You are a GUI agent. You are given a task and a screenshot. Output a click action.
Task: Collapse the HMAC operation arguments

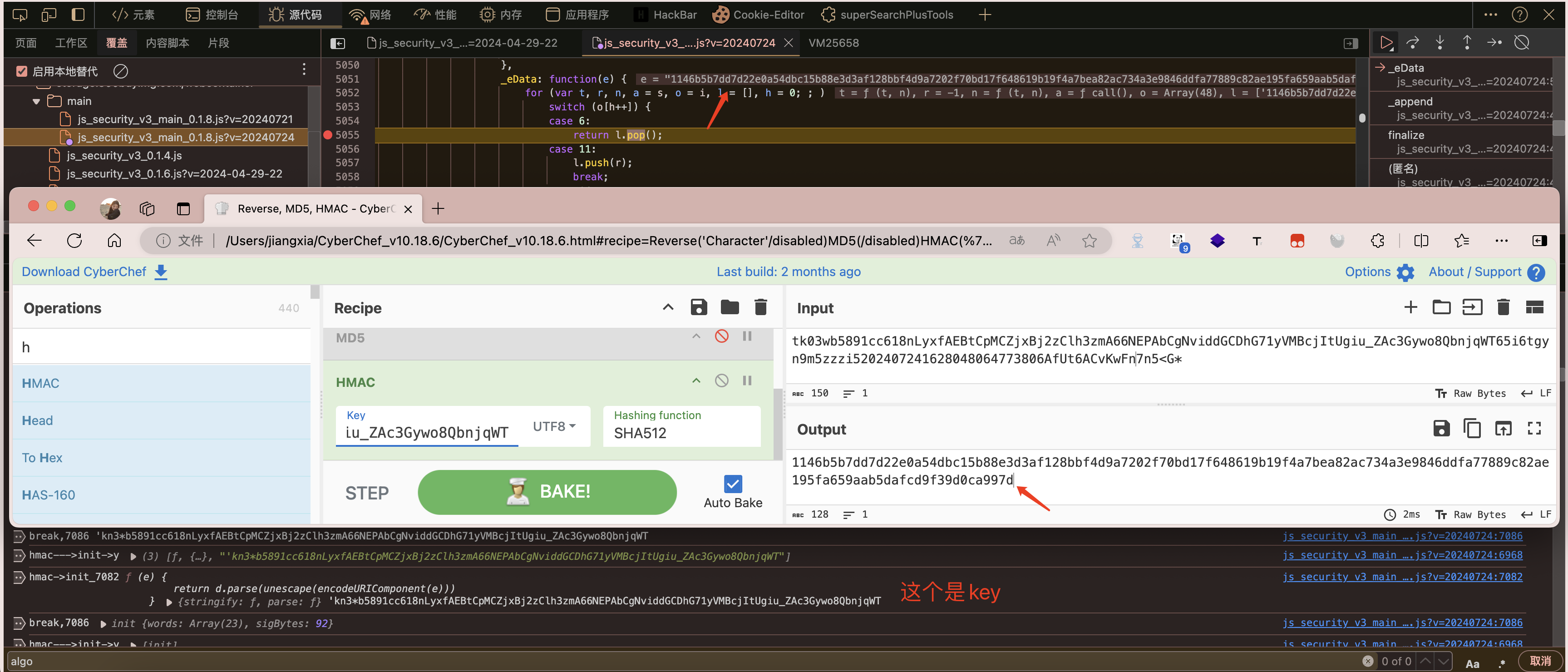click(696, 381)
